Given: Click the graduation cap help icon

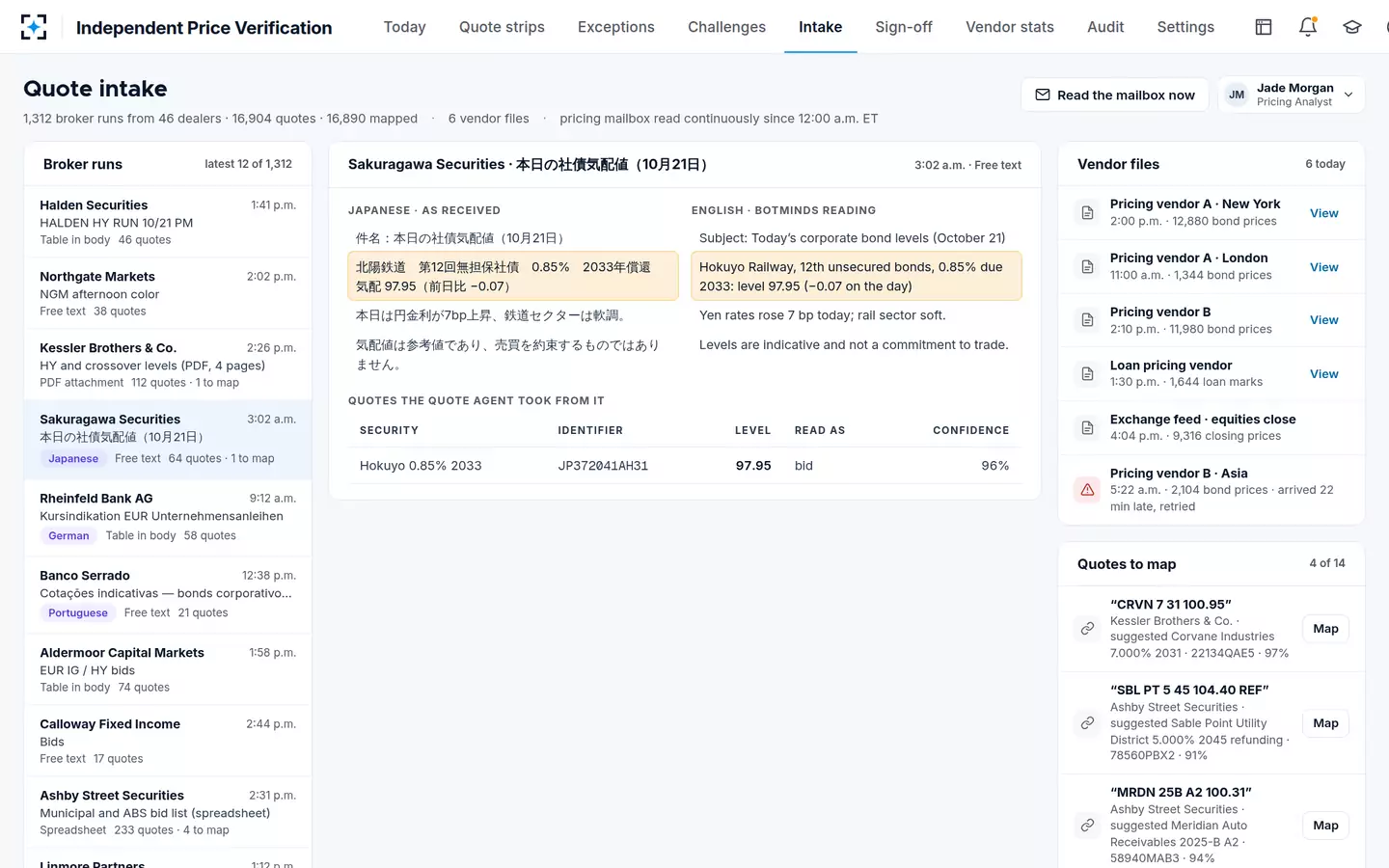Looking at the screenshot, I should tap(1352, 27).
